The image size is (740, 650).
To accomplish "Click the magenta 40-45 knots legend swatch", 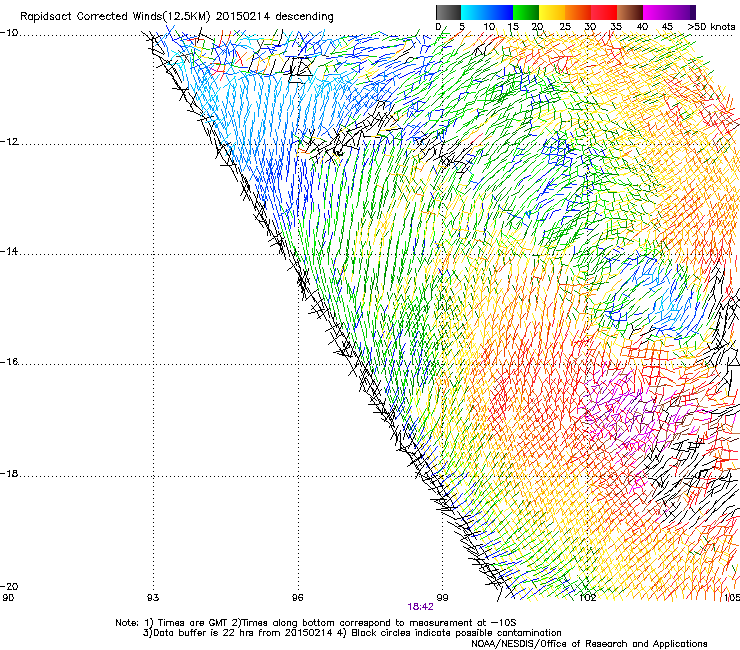I will tap(656, 12).
